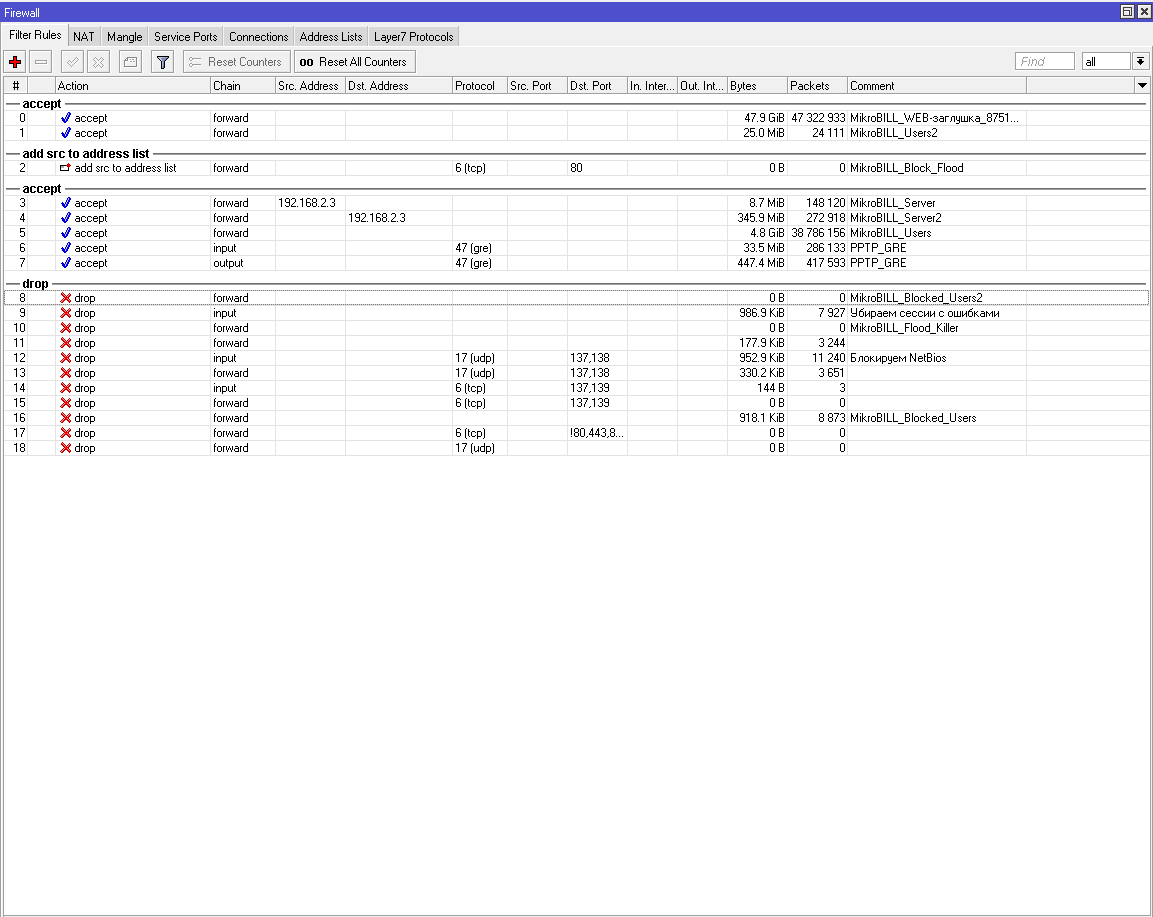
Task: Click the red plus add rule icon
Action: (15, 62)
